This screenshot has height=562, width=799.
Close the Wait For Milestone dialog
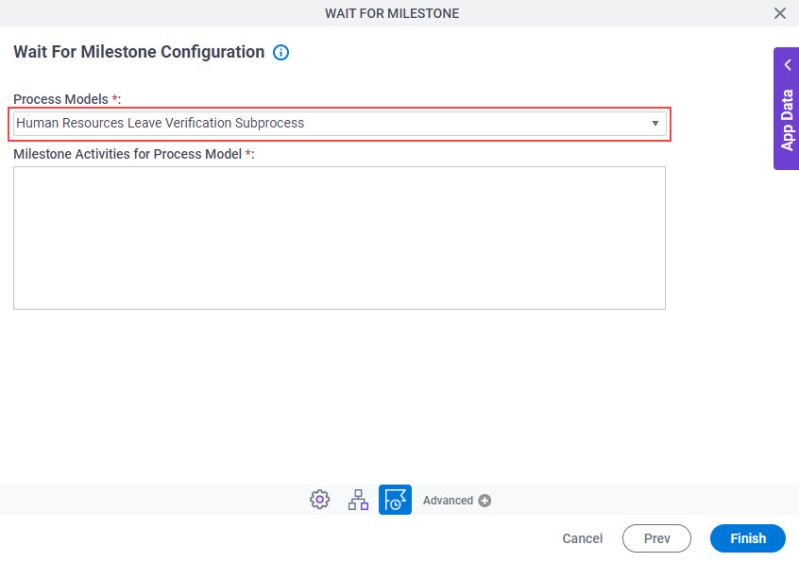click(780, 13)
